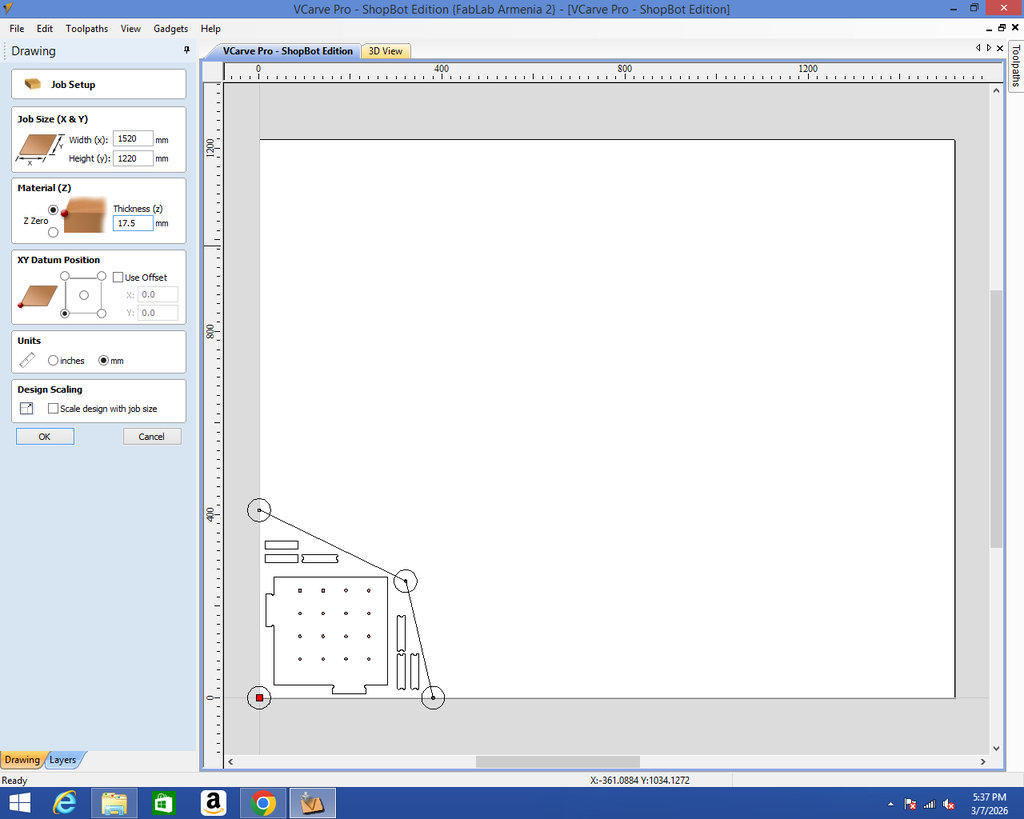The height and width of the screenshot is (819, 1024).
Task: Click the Action Center flag tray icon
Action: (910, 804)
